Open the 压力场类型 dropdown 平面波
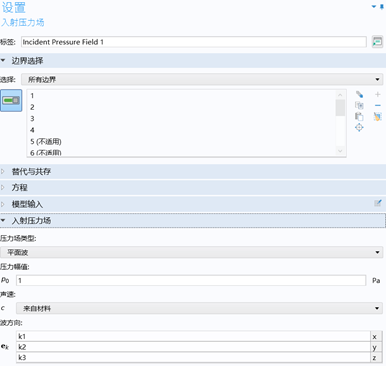Screen dimensions: 386x366 191,252
